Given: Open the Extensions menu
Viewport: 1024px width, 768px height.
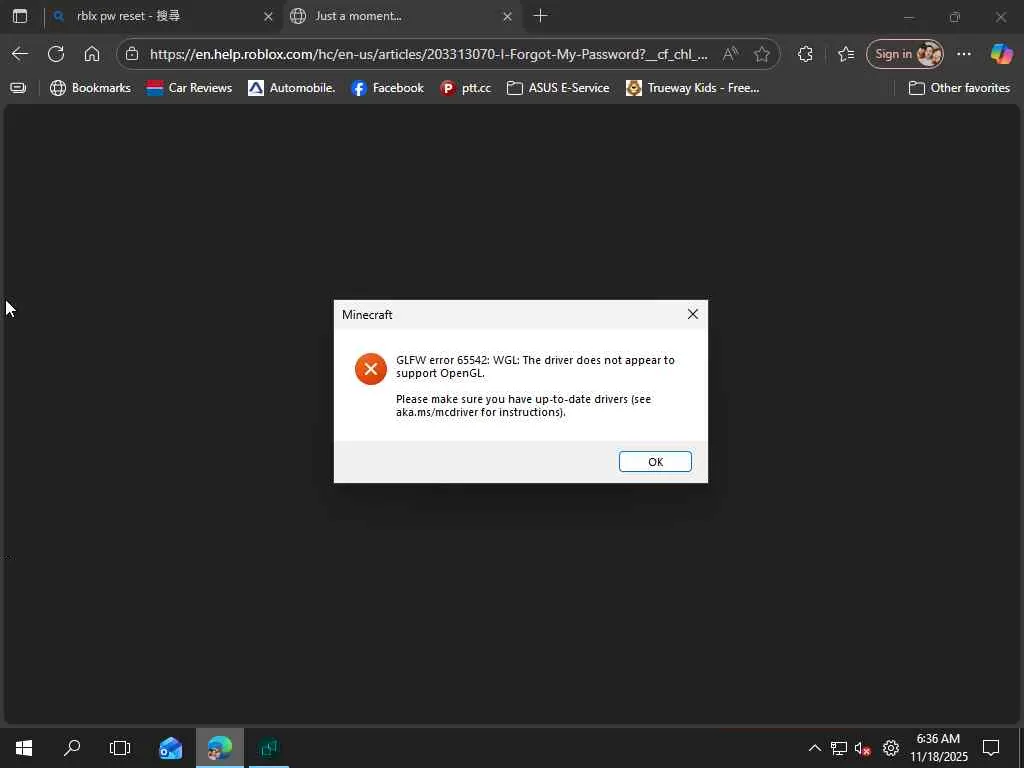Looking at the screenshot, I should click(x=805, y=54).
